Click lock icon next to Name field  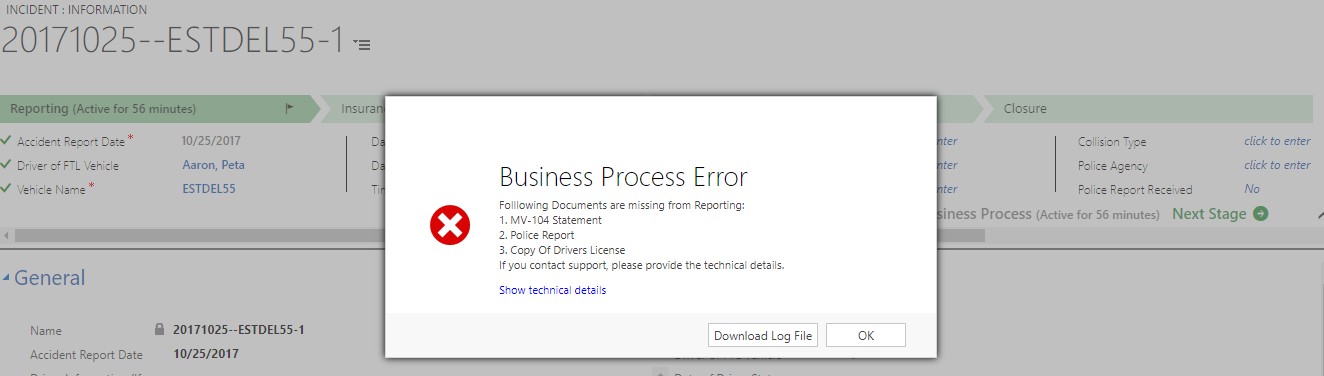159,329
